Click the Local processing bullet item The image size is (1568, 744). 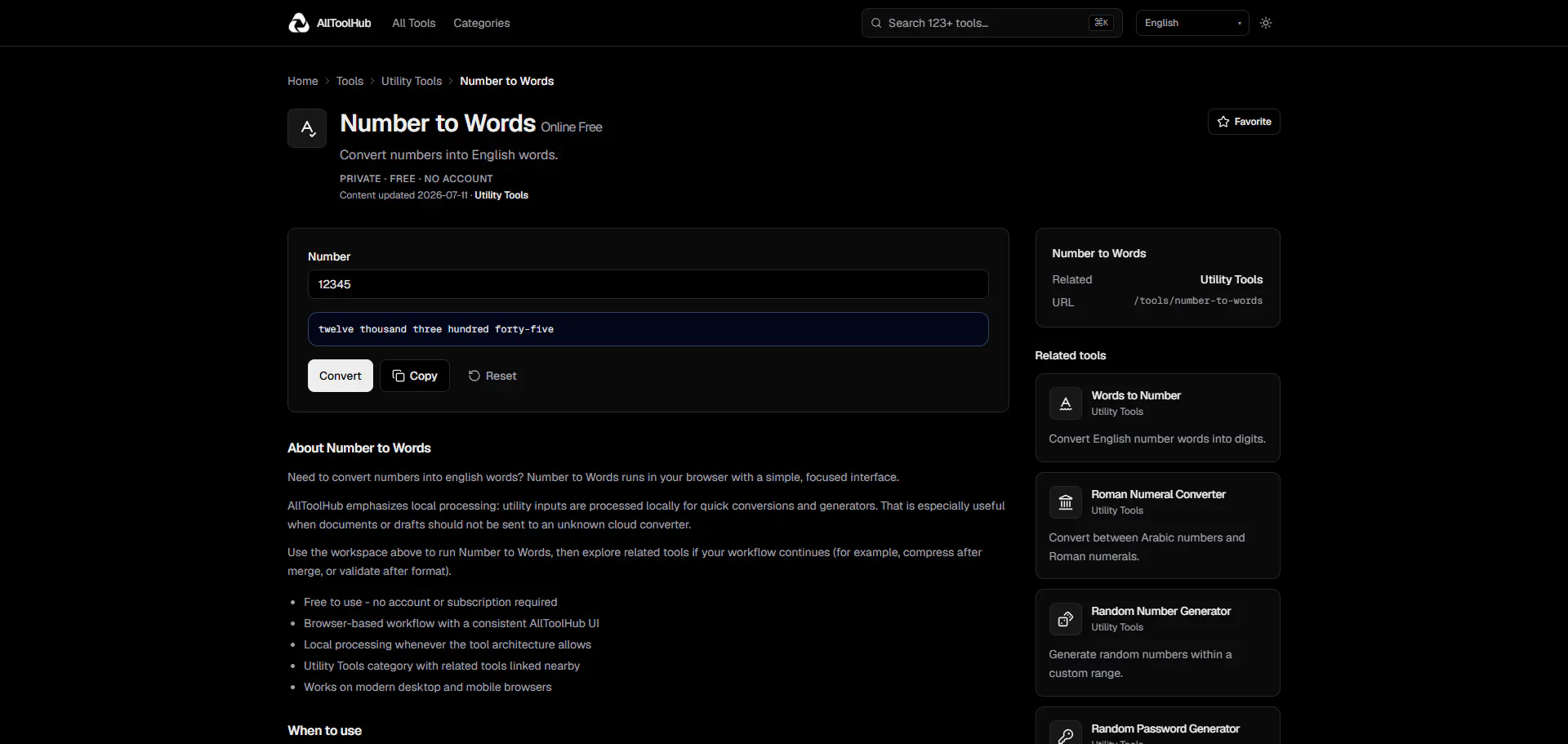448,644
